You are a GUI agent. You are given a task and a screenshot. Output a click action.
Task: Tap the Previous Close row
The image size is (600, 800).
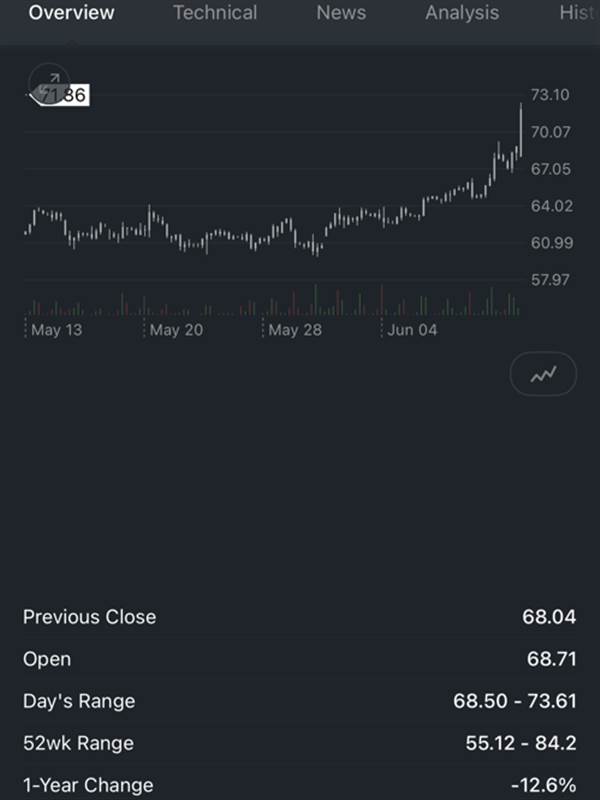click(299, 617)
